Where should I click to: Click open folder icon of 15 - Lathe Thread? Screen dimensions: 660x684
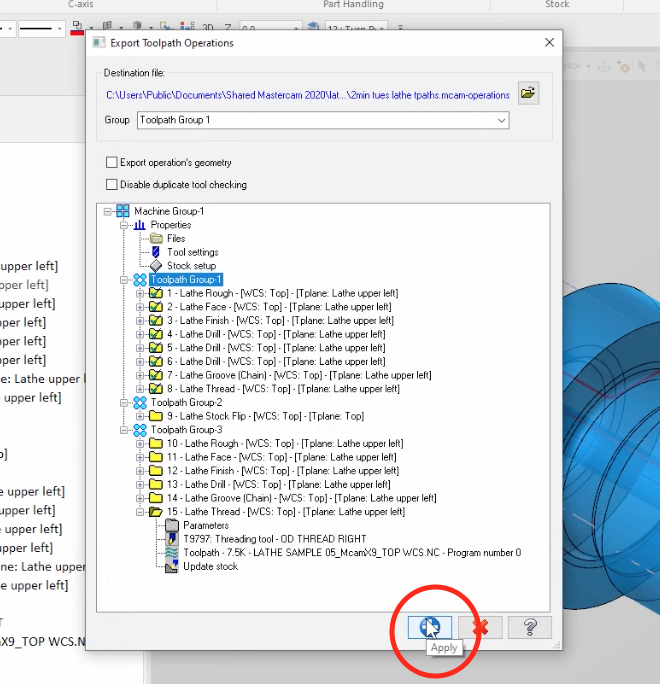[156, 512]
